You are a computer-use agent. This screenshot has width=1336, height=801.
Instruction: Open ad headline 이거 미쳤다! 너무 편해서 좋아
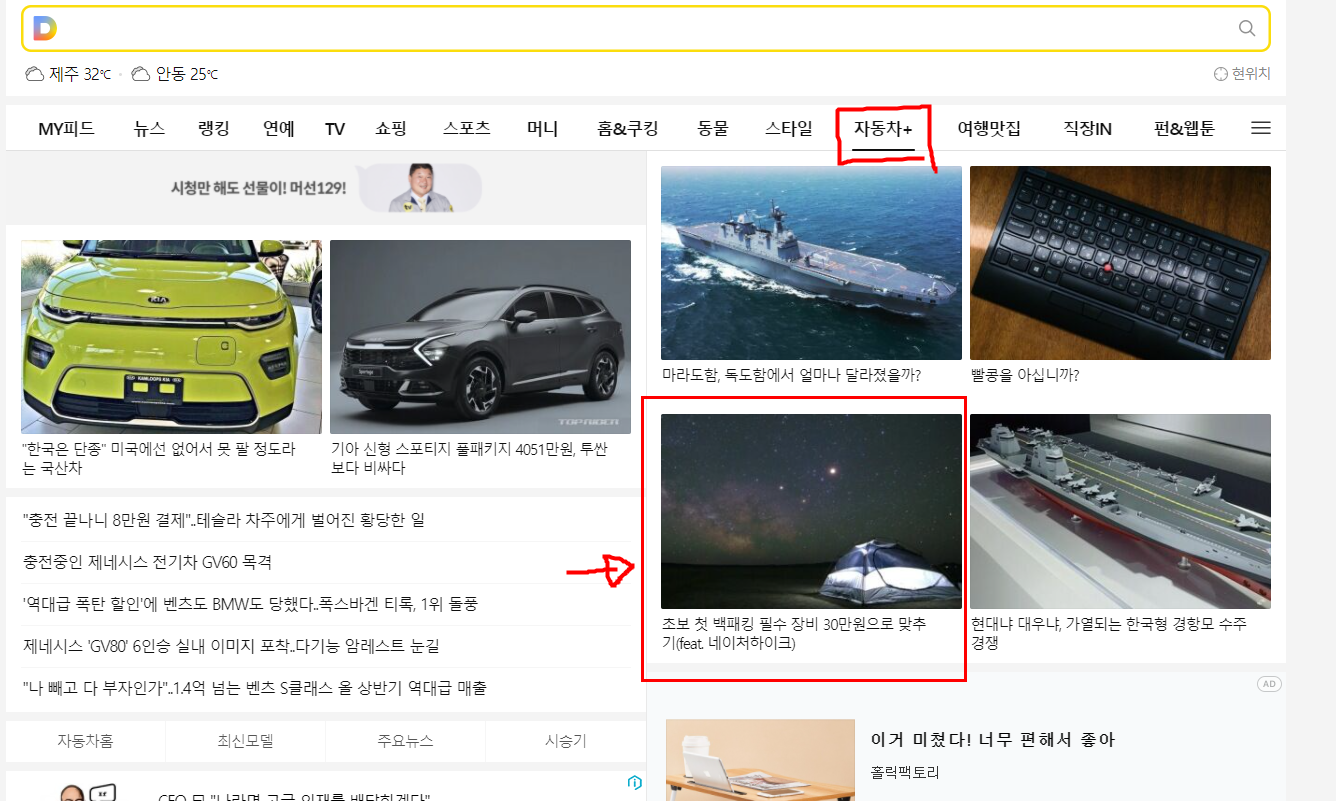pyautogui.click(x=993, y=740)
